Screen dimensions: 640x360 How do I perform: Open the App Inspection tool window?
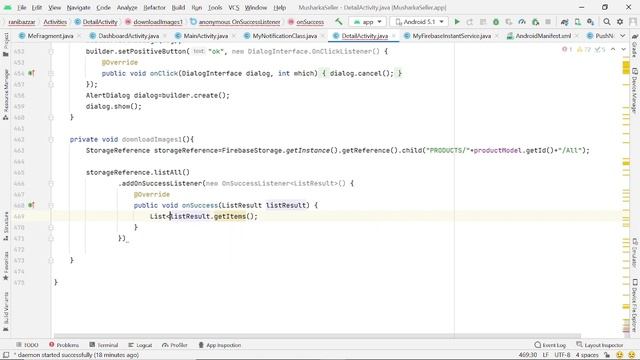(220, 345)
